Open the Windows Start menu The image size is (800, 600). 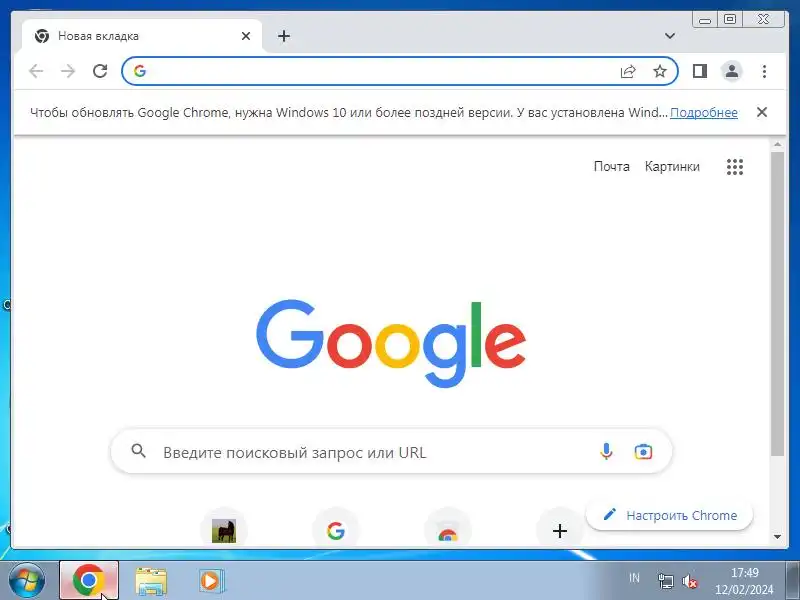[27, 581]
